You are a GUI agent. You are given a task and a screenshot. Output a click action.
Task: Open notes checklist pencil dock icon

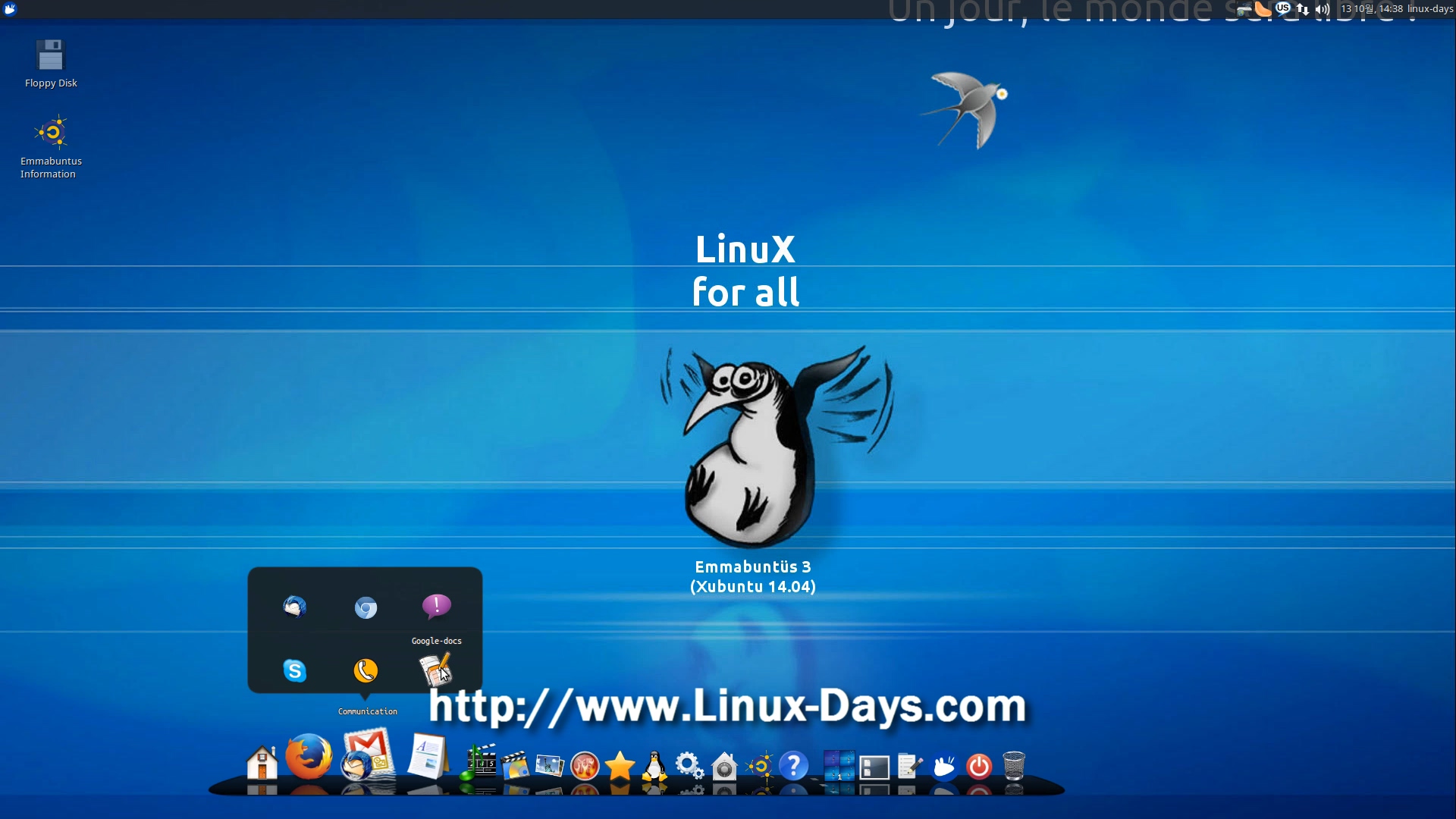click(909, 766)
